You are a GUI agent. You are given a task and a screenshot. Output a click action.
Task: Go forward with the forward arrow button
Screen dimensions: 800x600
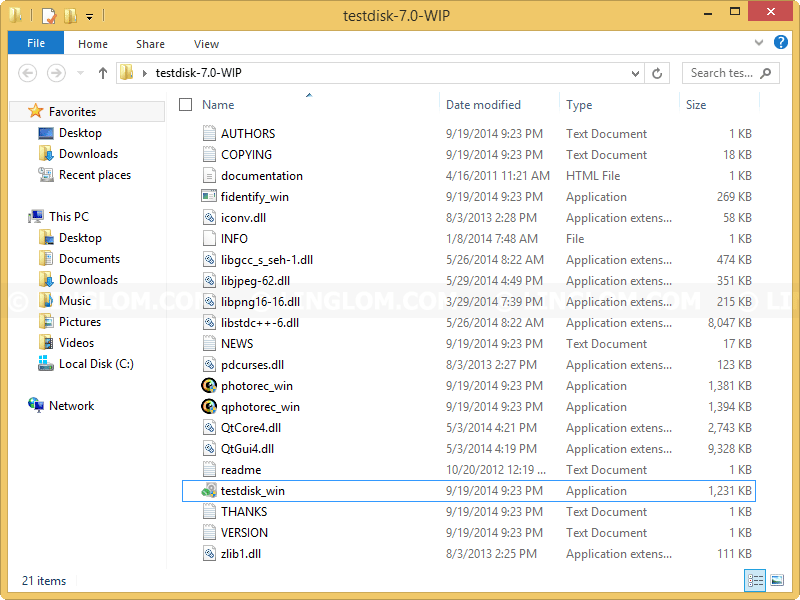[x=56, y=73]
